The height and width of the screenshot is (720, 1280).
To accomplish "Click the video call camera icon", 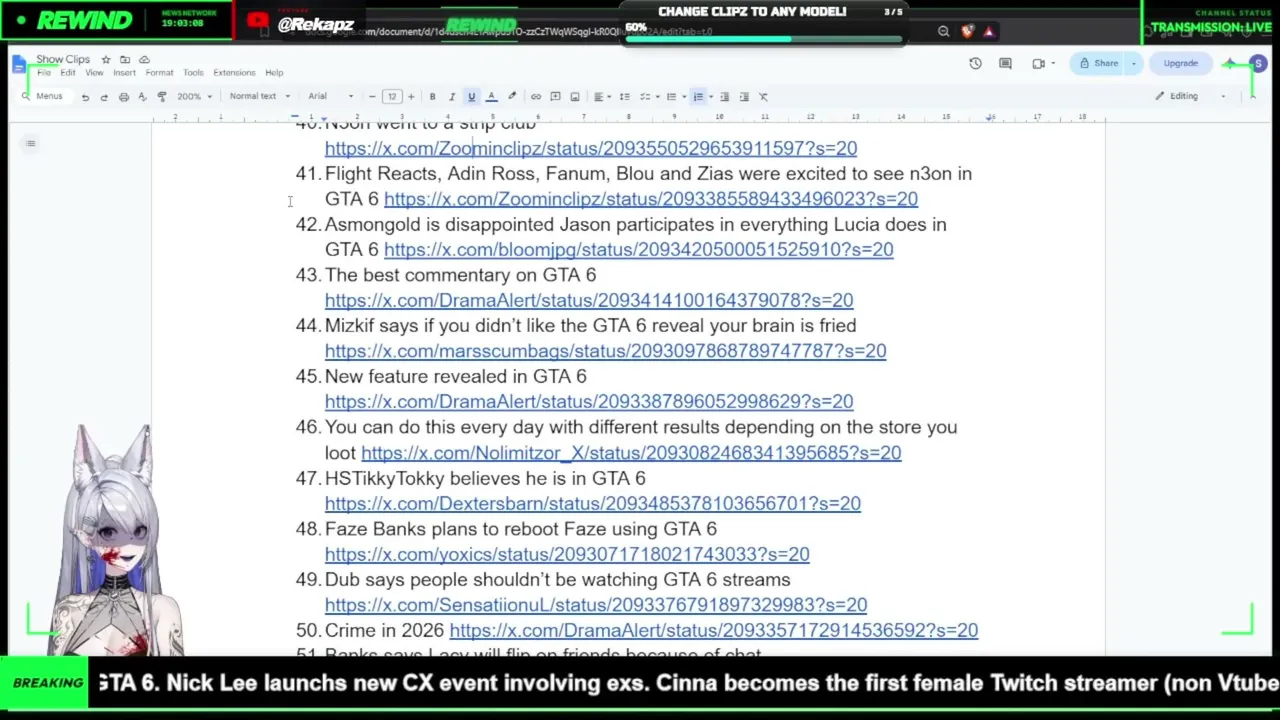I will click(x=1039, y=64).
